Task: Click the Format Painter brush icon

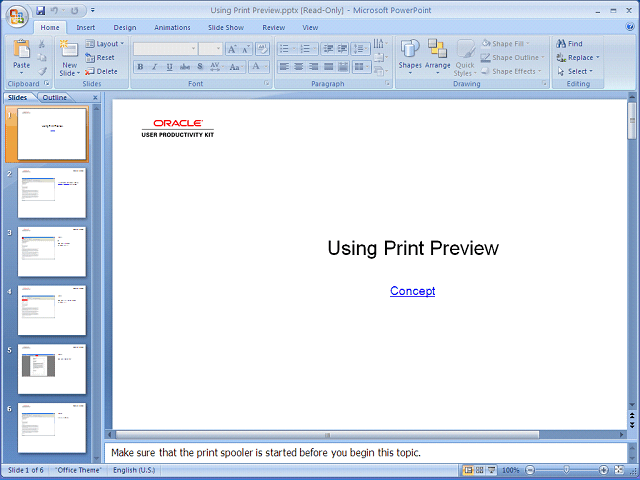Action: 42,71
